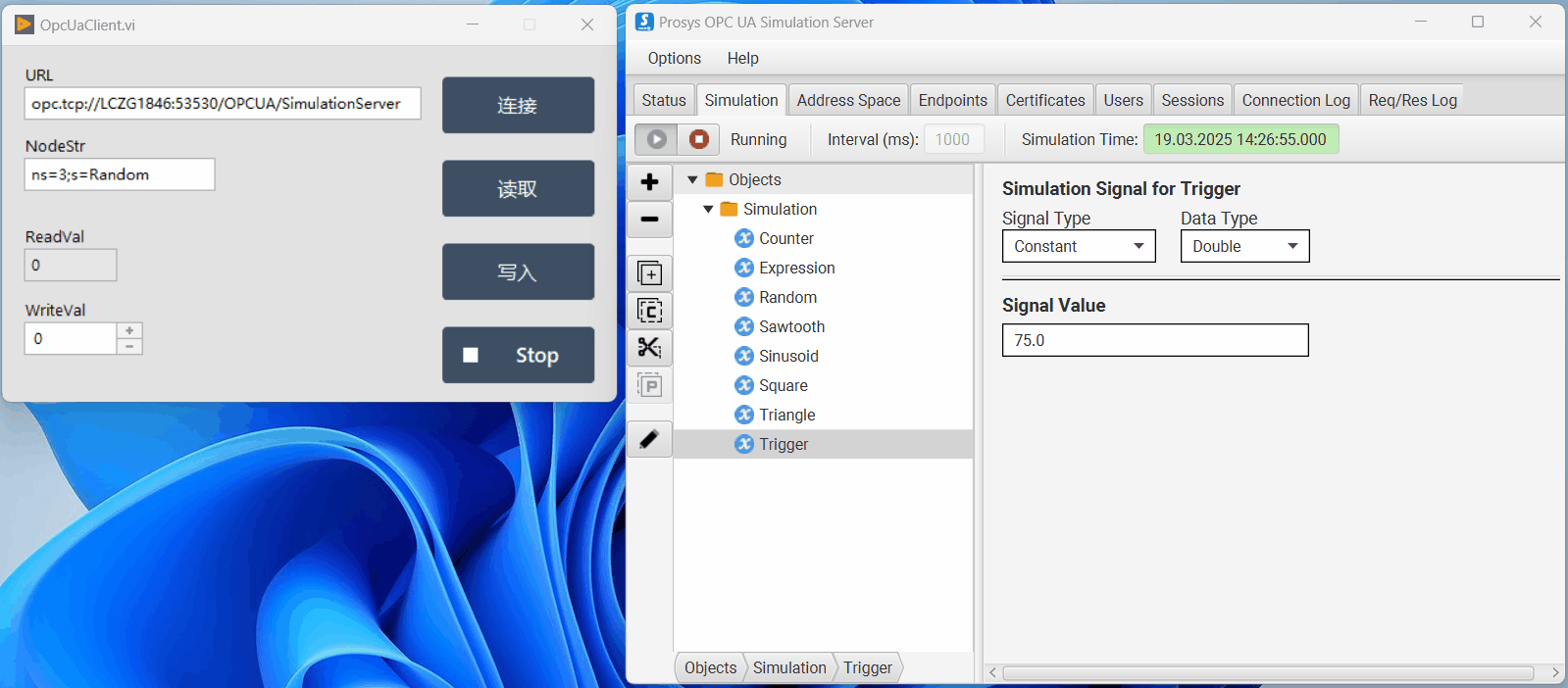Click the ReadVal field

pos(71,265)
